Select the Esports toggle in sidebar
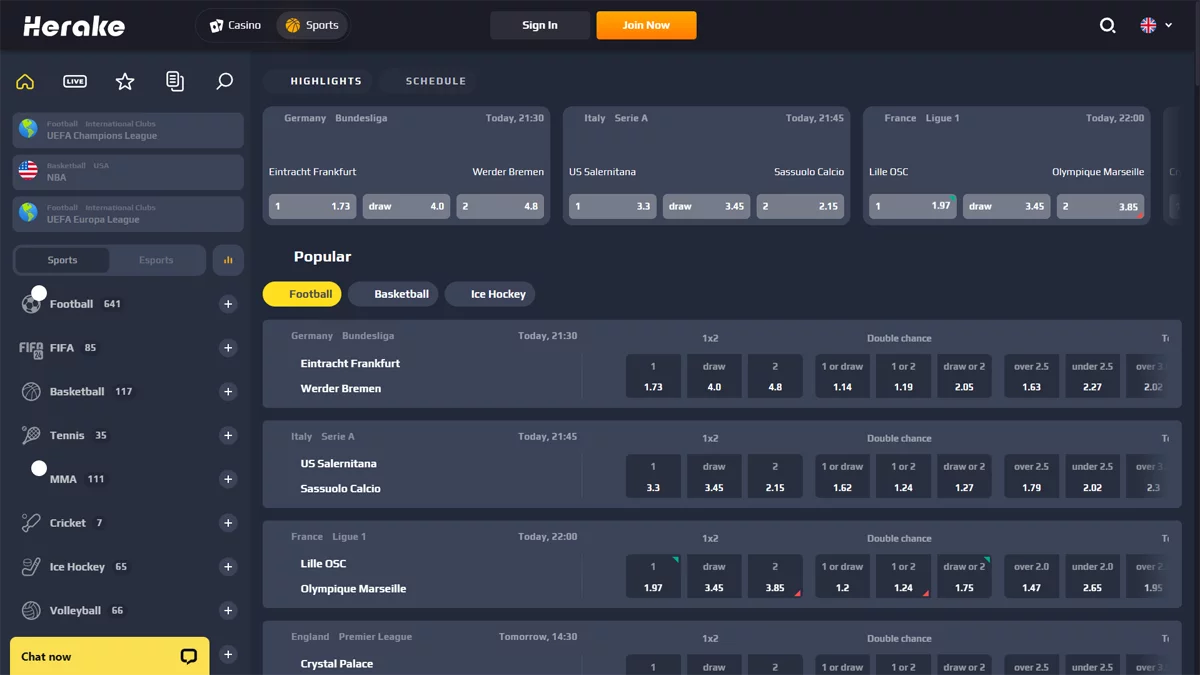This screenshot has width=1200, height=675. [x=156, y=260]
